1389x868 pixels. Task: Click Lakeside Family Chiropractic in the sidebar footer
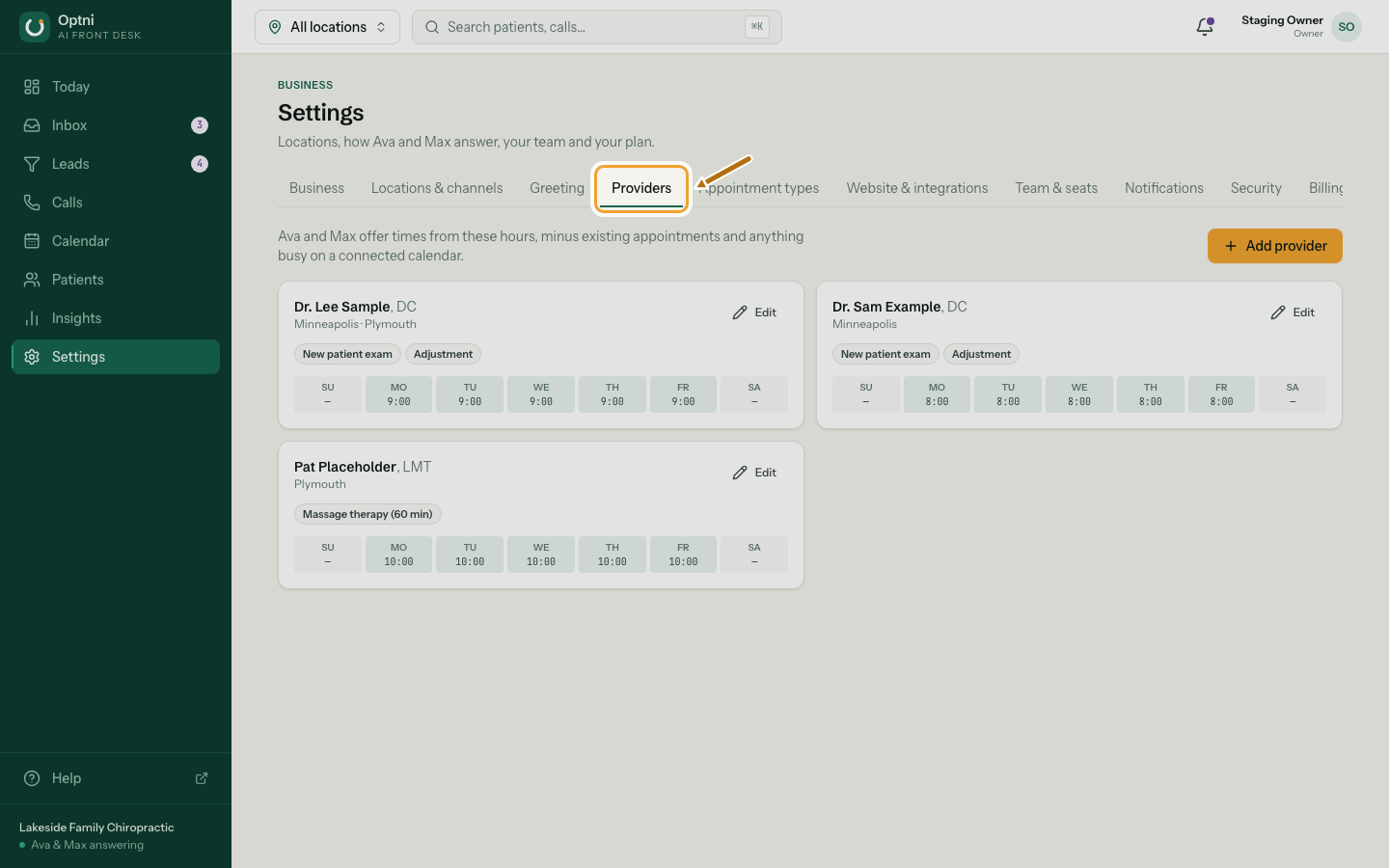coord(96,827)
